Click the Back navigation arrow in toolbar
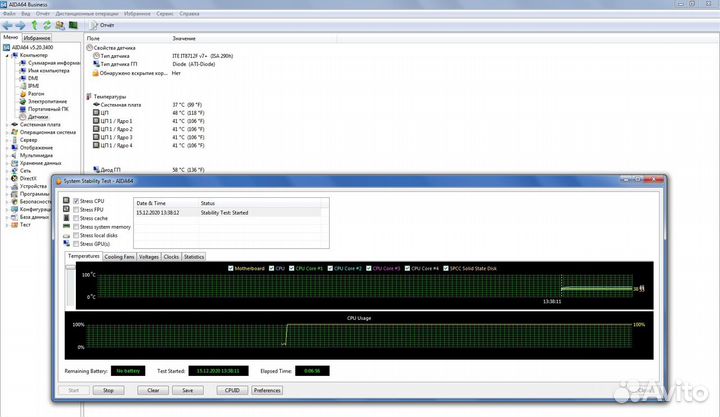This screenshot has width=720, height=417. [x=8, y=26]
